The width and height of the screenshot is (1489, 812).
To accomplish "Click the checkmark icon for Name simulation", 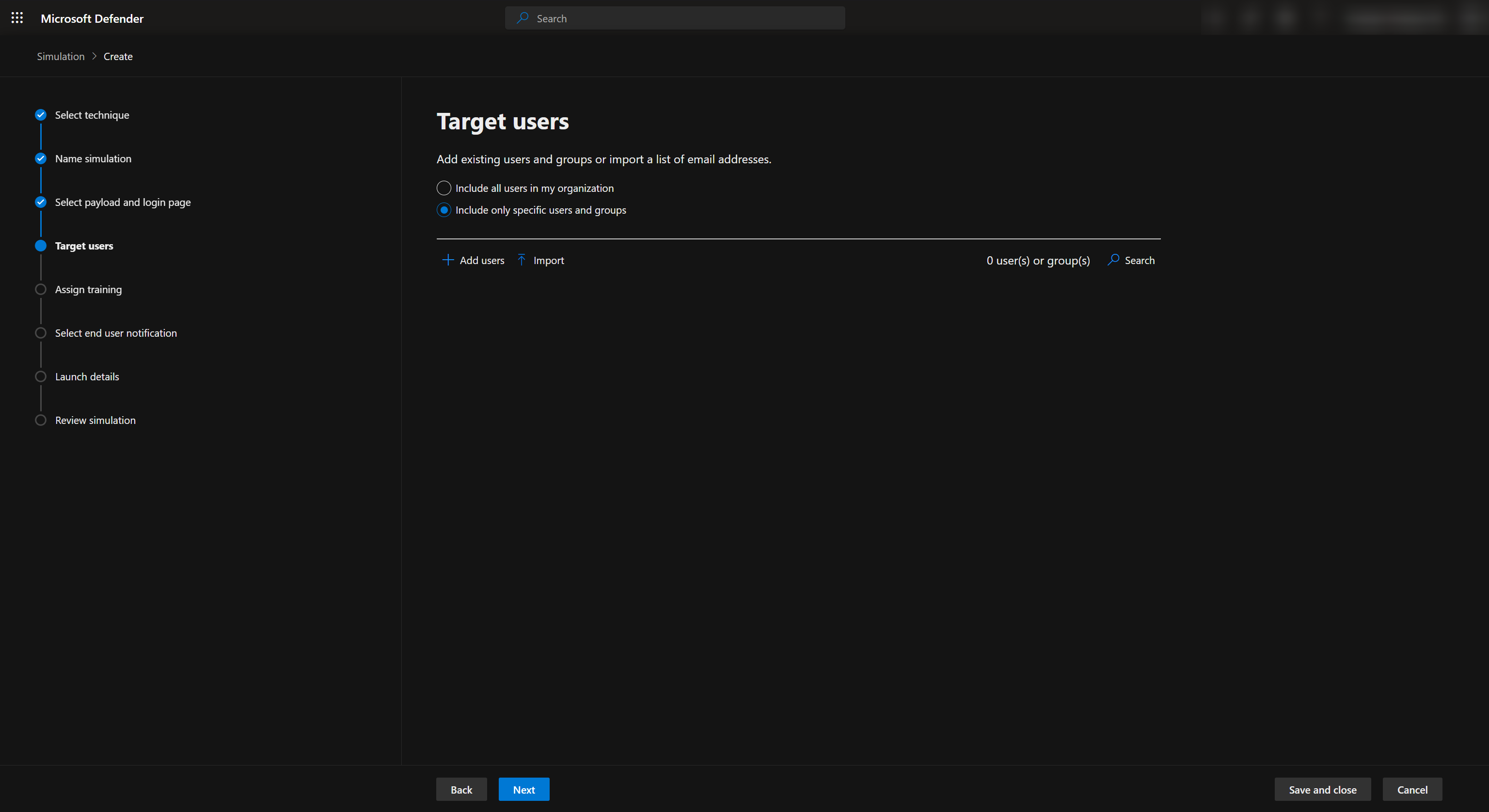I will click(x=40, y=158).
